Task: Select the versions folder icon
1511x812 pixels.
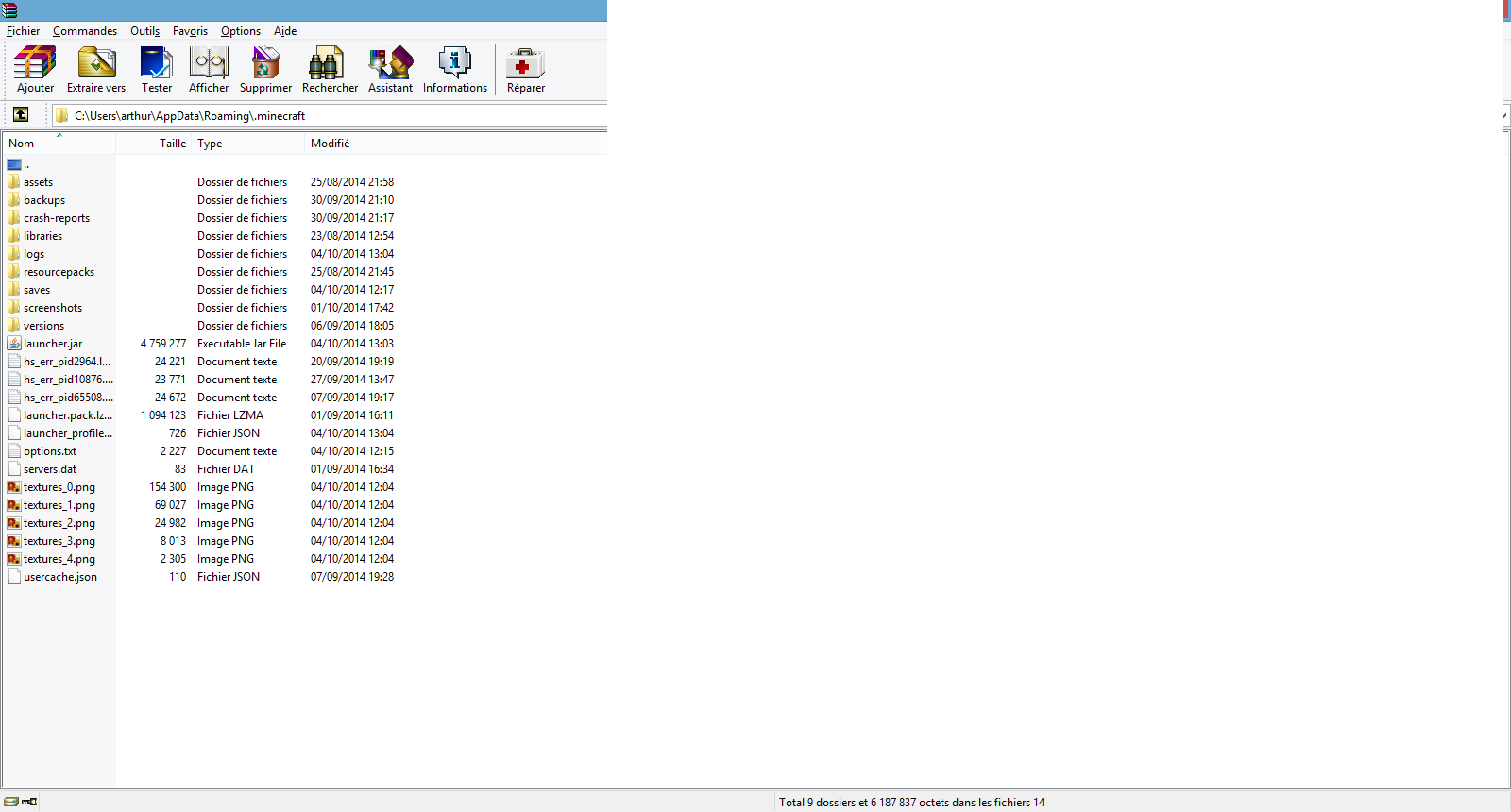Action: (14, 325)
